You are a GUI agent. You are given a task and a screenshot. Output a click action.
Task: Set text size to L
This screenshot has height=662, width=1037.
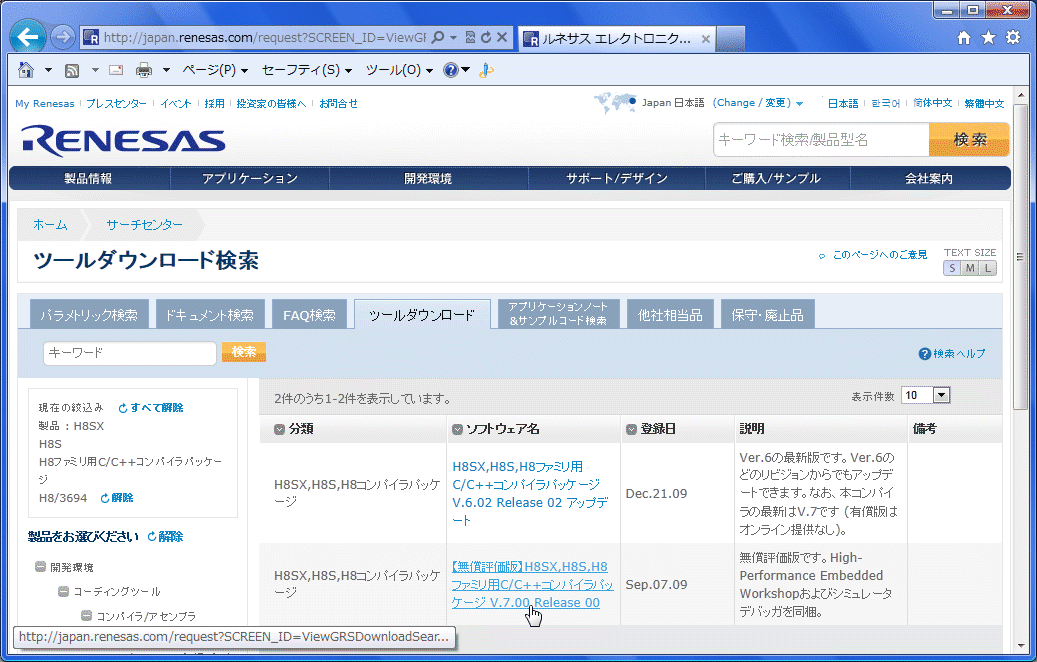pyautogui.click(x=987, y=268)
